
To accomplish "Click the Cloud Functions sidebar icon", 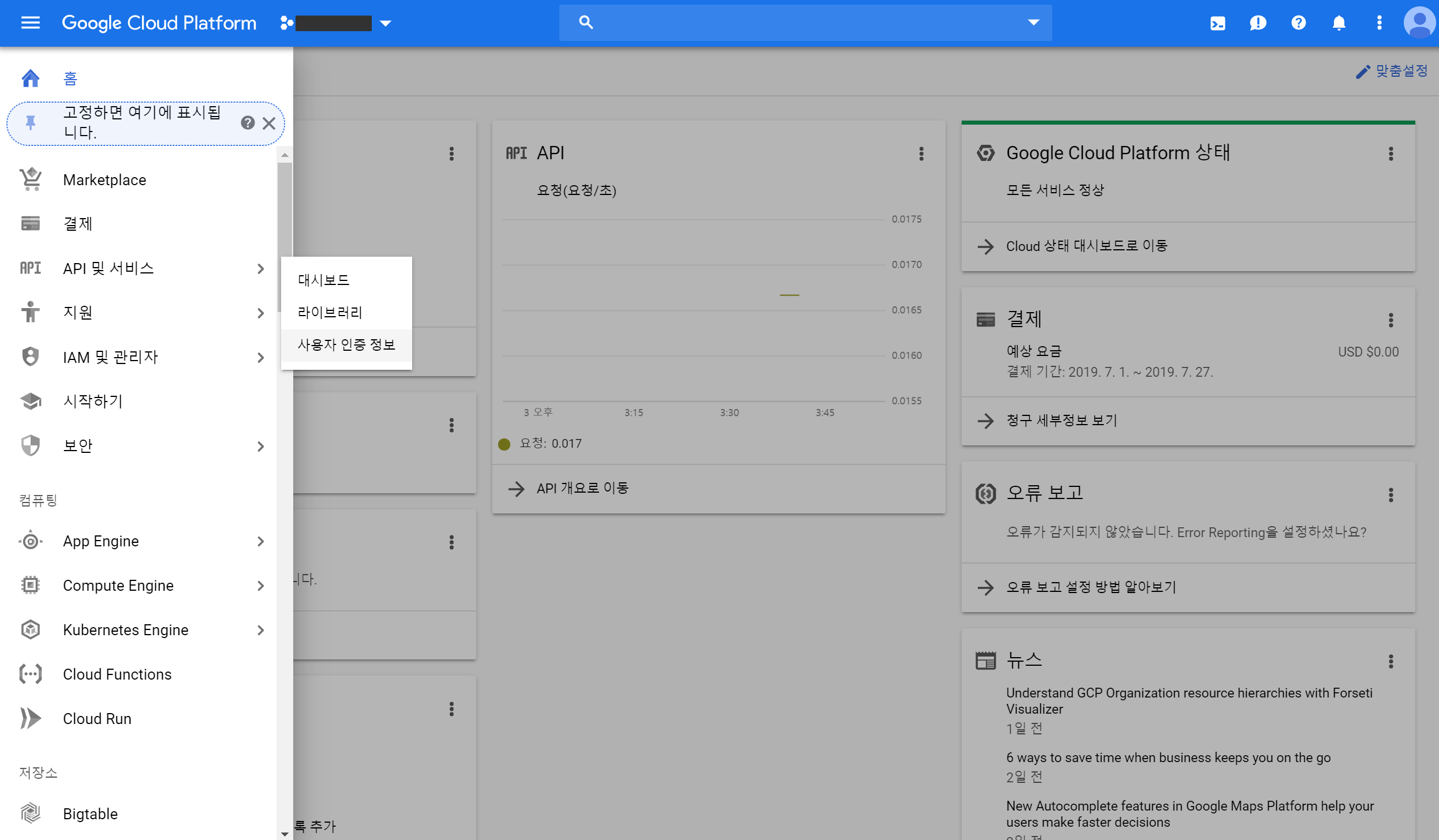I will (31, 674).
